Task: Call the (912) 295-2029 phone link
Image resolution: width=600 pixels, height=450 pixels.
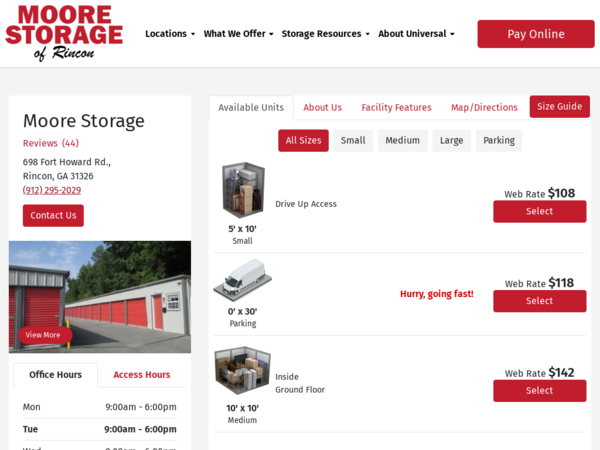Action: click(x=52, y=190)
